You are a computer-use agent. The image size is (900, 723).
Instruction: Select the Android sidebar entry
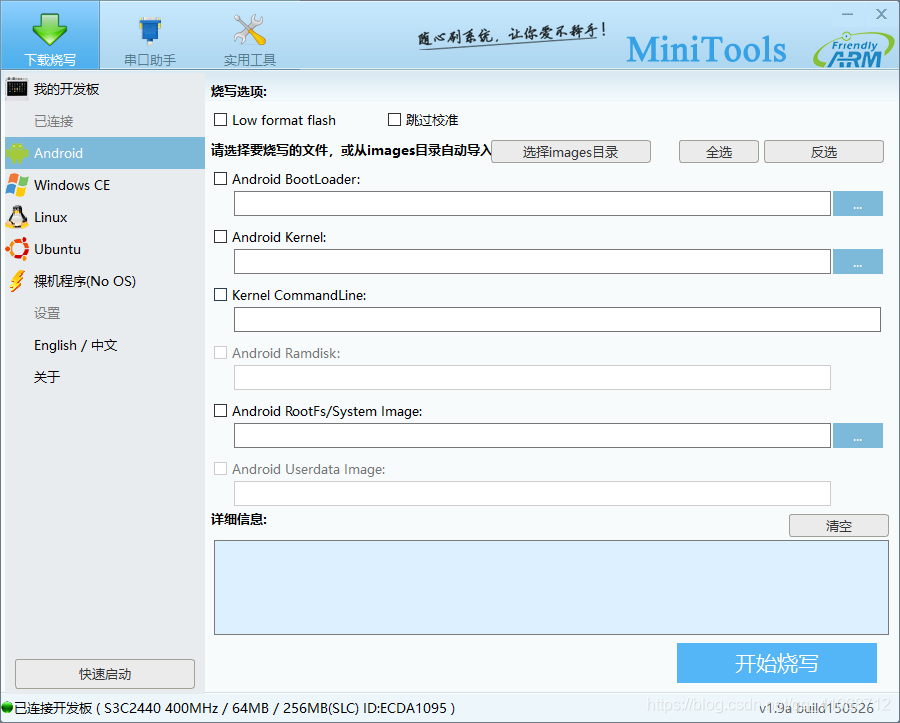click(x=104, y=153)
